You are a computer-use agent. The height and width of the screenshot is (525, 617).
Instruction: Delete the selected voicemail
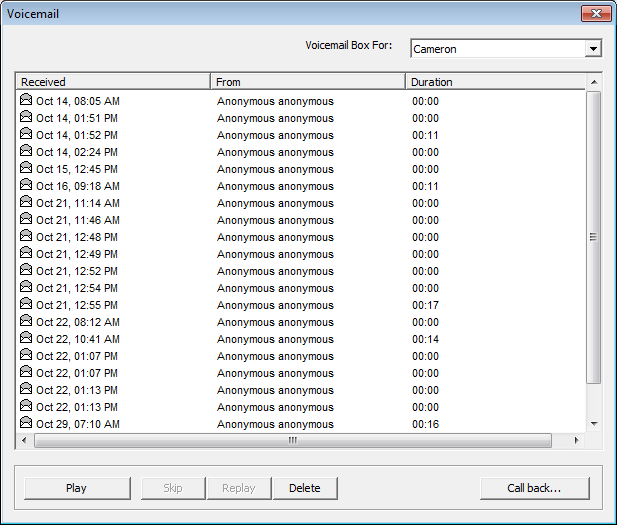coord(305,488)
